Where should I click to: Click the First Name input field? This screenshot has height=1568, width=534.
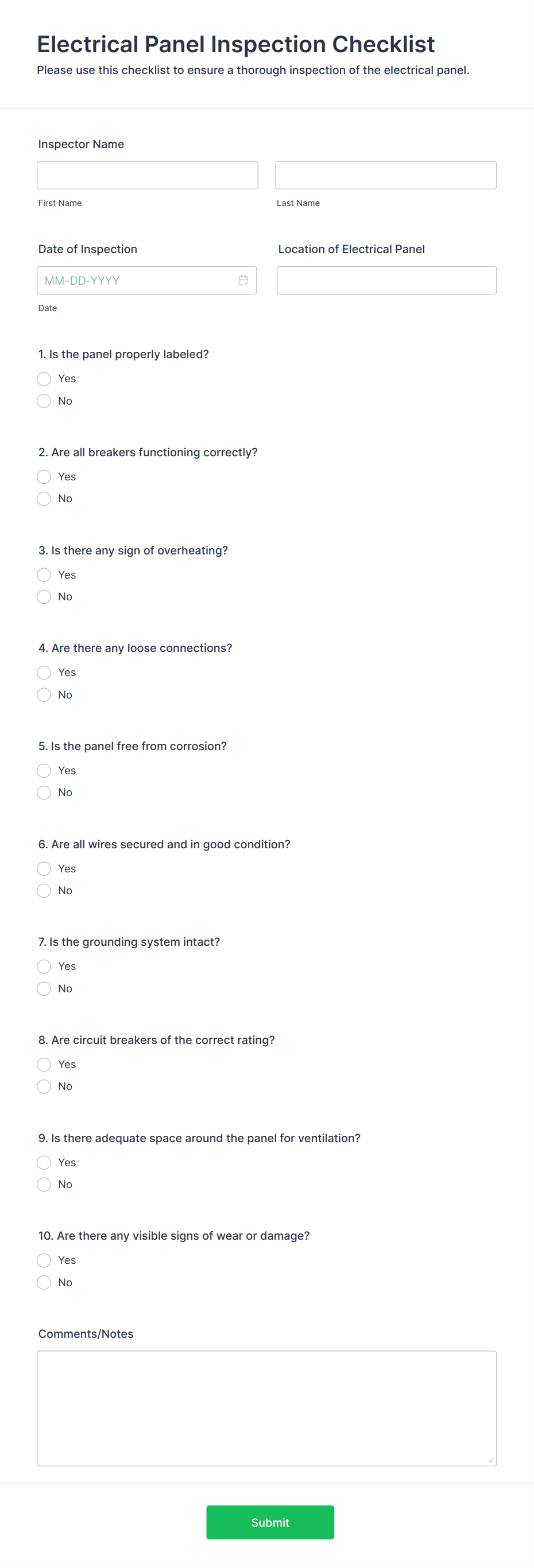[x=147, y=174]
